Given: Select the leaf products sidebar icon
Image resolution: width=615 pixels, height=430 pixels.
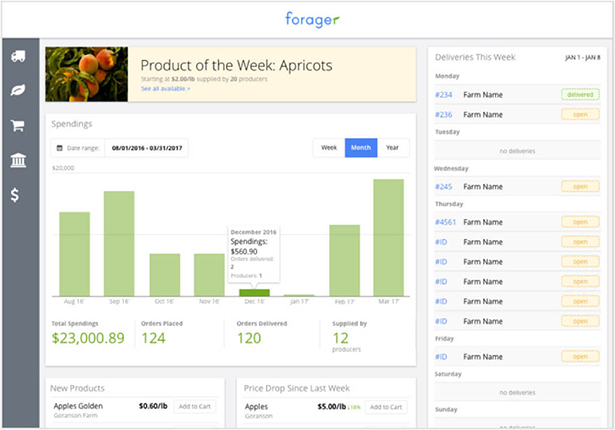Looking at the screenshot, I should pos(17,91).
